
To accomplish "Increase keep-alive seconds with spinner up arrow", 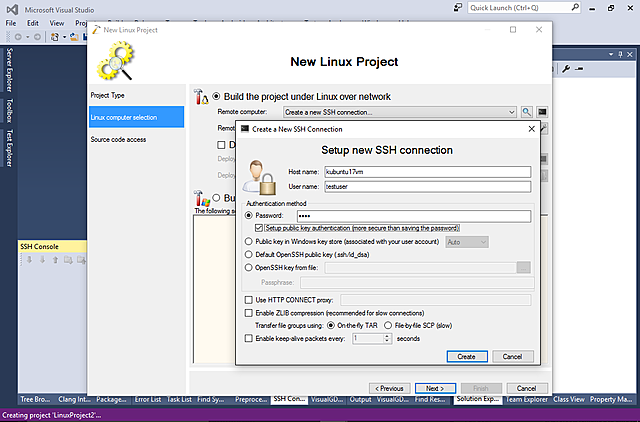I will 387,336.
